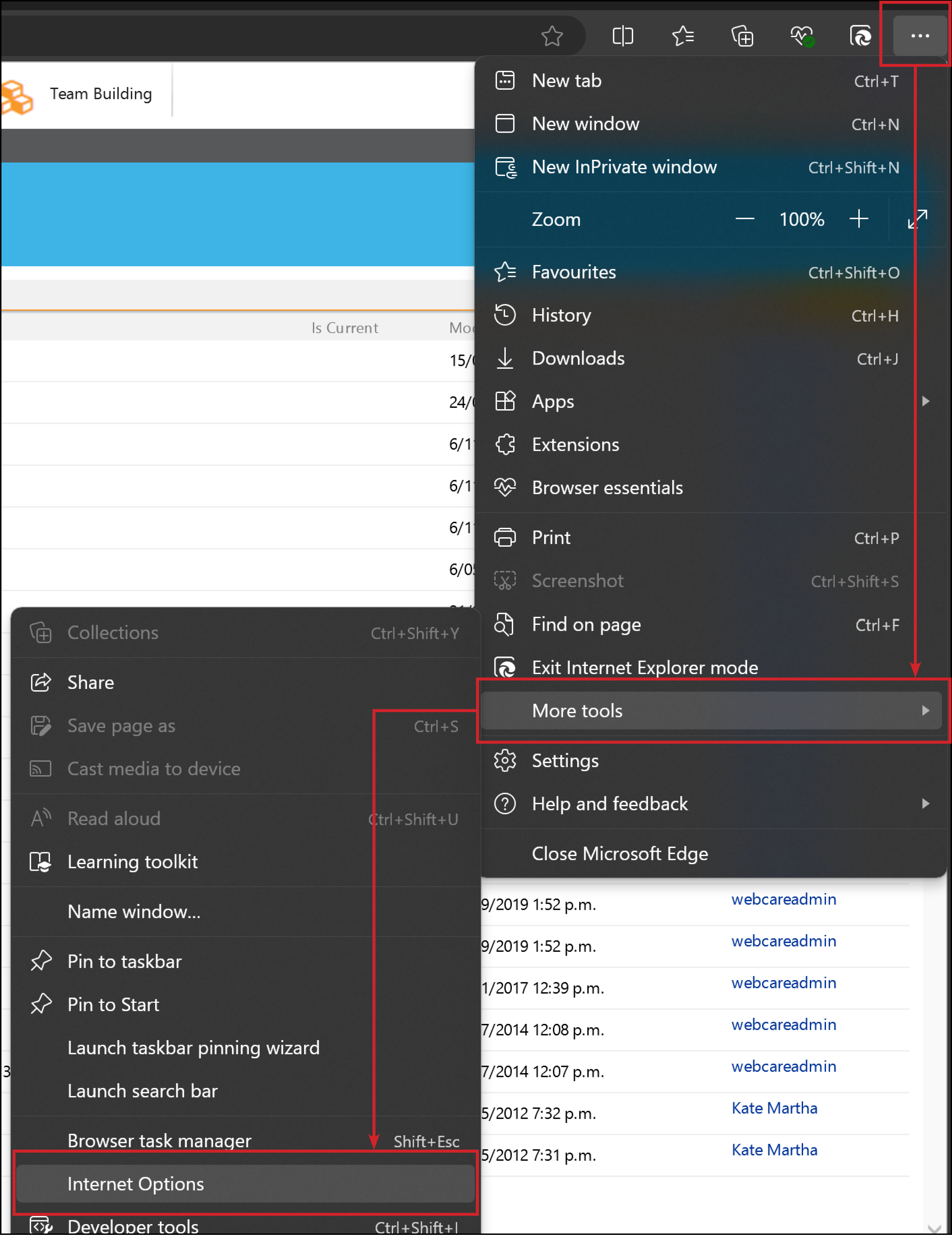Viewport: 952px width, 1235px height.
Task: Click the Print printer icon
Action: (x=505, y=538)
